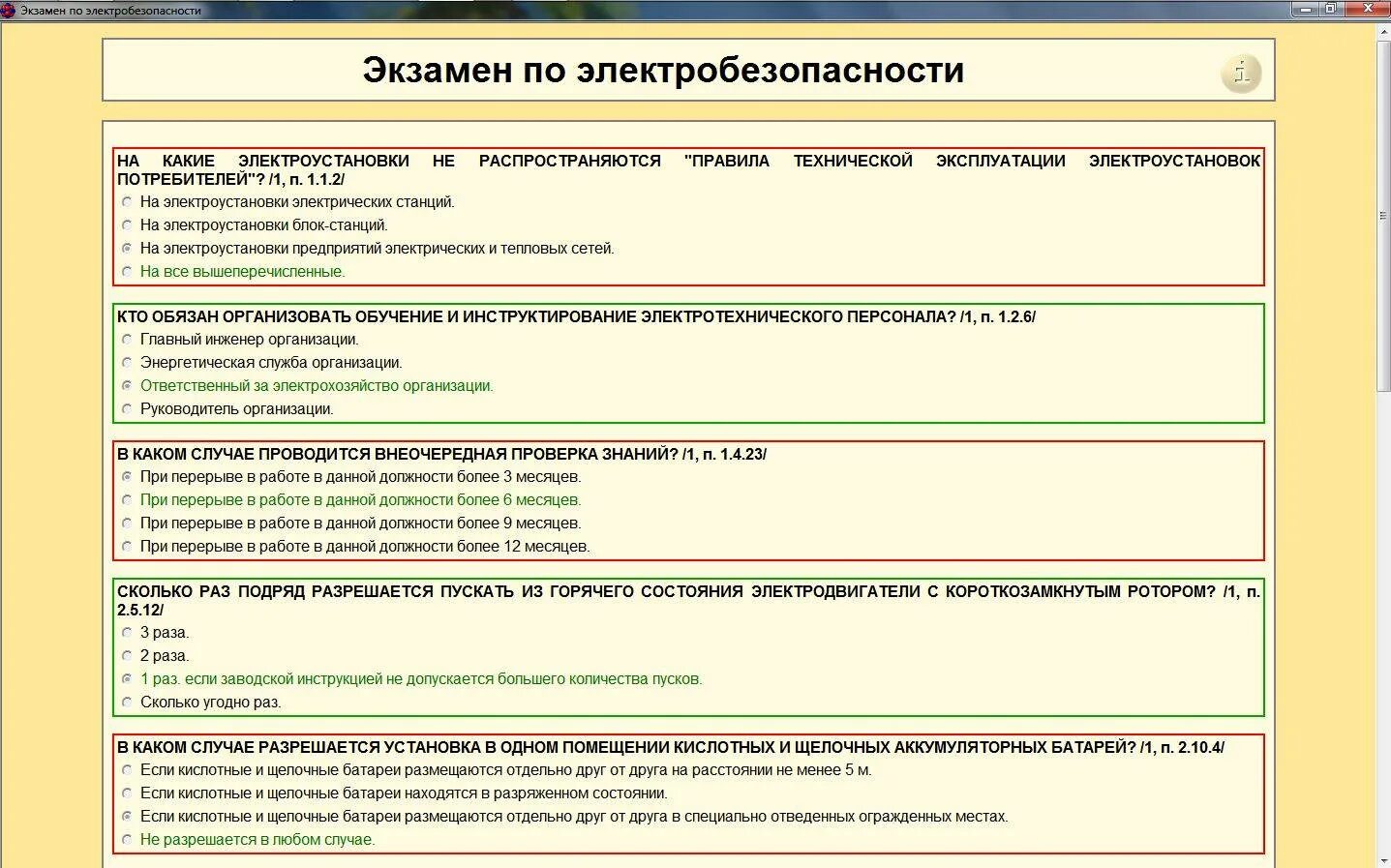Select 'На электроустановки блок-станций' option
Screen dimensions: 1391x868
(x=127, y=225)
